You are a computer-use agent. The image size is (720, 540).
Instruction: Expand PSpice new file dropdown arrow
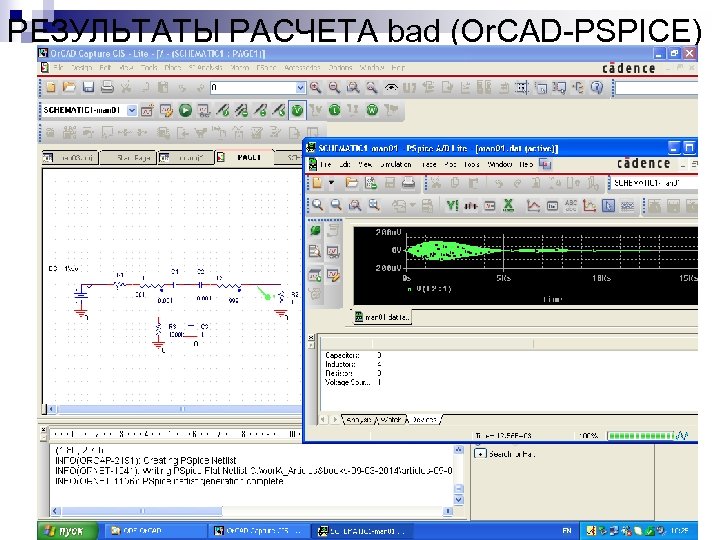pos(332,183)
